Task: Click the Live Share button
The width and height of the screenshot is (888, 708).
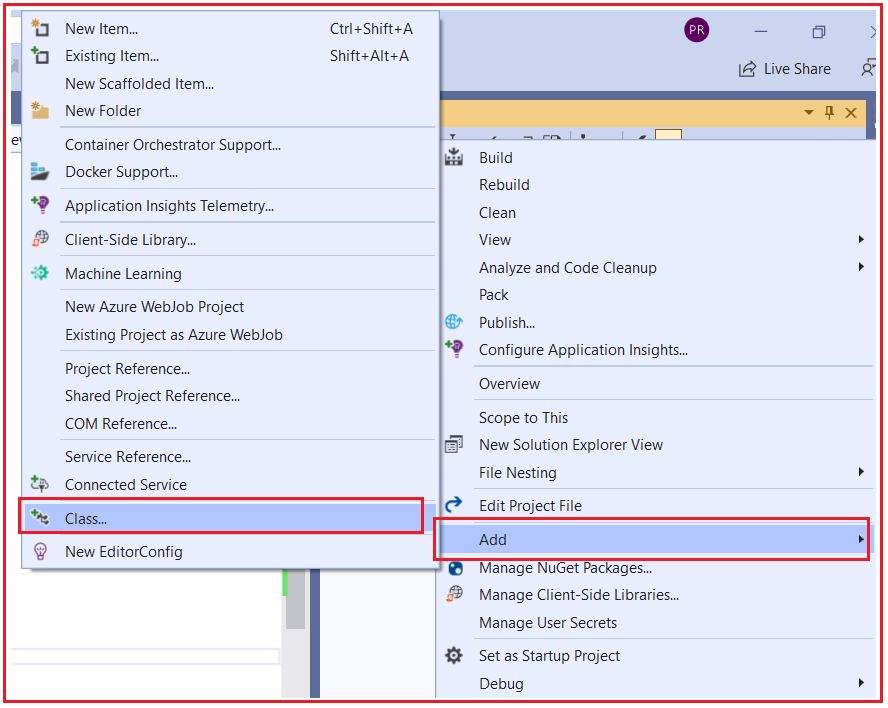Action: pyautogui.click(x=785, y=68)
